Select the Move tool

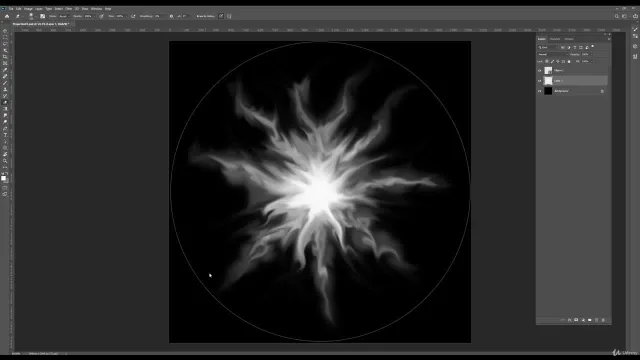pyautogui.click(x=5, y=31)
